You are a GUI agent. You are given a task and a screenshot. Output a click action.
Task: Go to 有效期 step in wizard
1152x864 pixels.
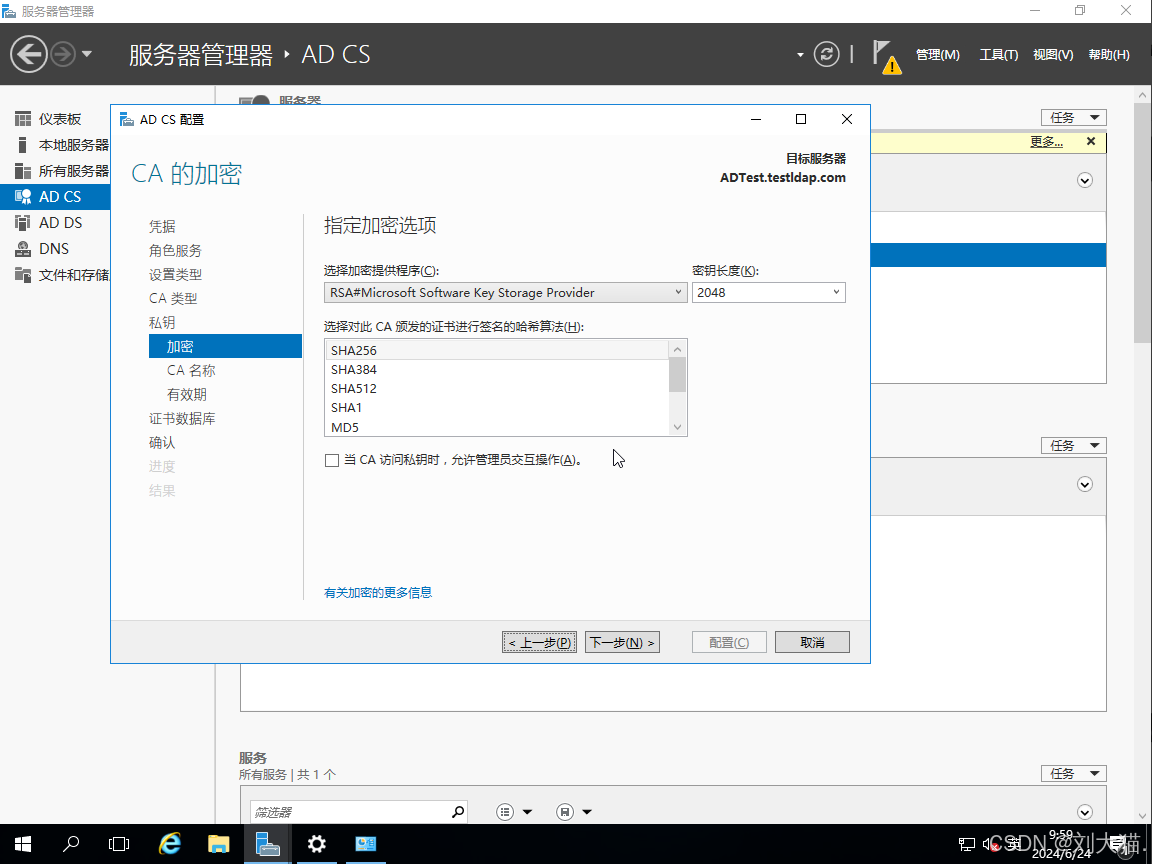click(x=187, y=395)
